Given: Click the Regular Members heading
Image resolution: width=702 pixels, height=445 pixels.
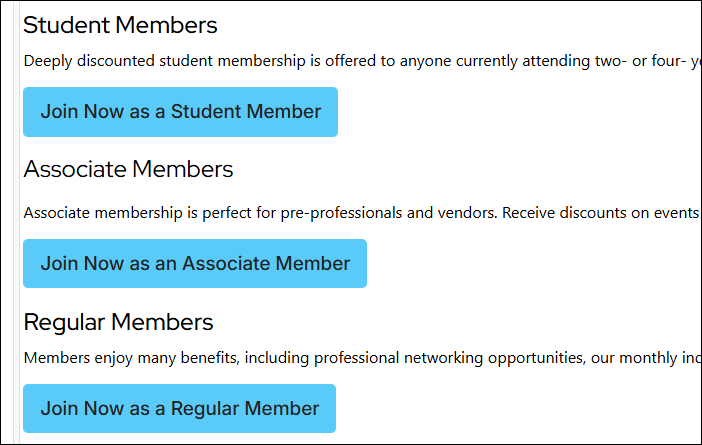Looking at the screenshot, I should pos(118,322).
